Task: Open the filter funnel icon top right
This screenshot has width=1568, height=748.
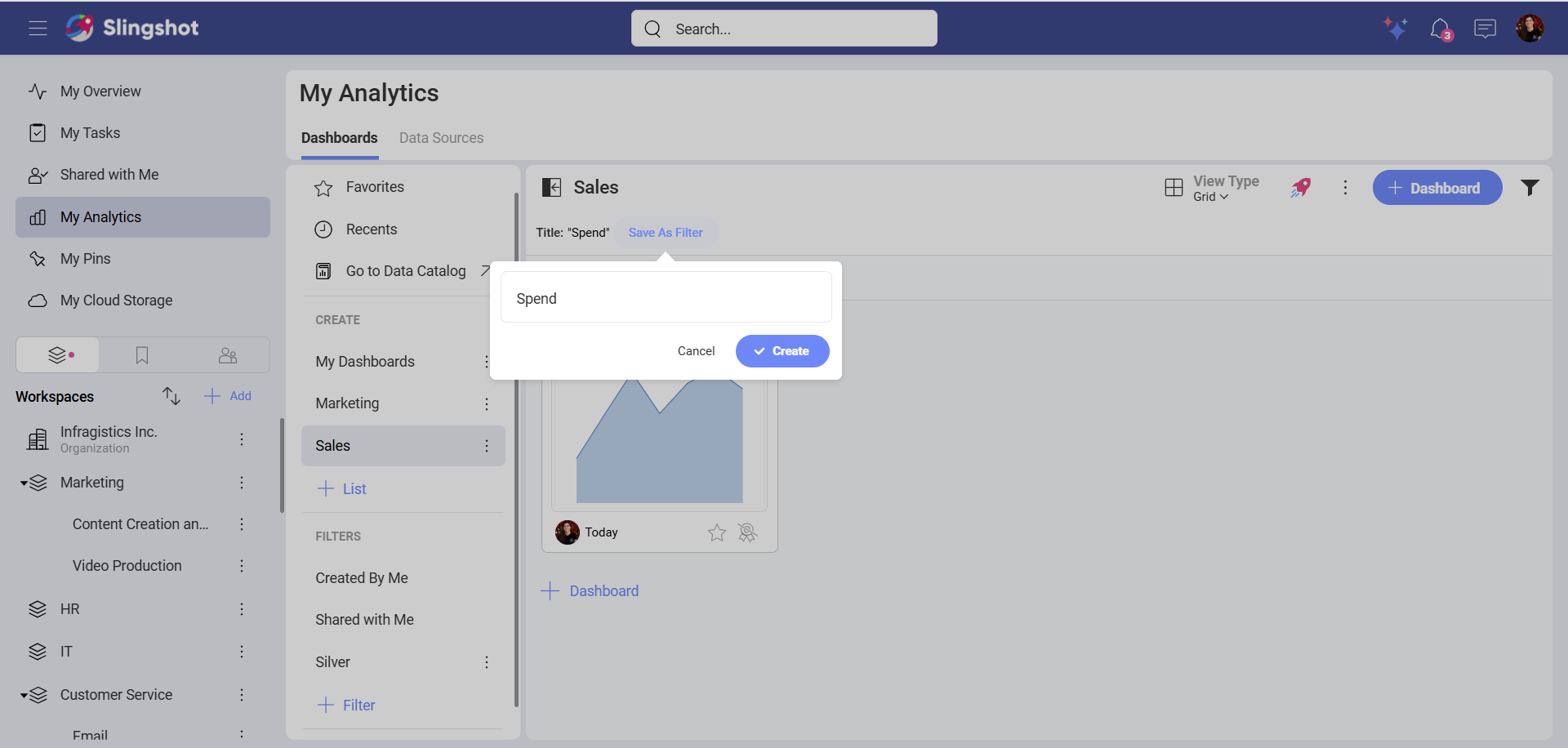Action: (1530, 187)
